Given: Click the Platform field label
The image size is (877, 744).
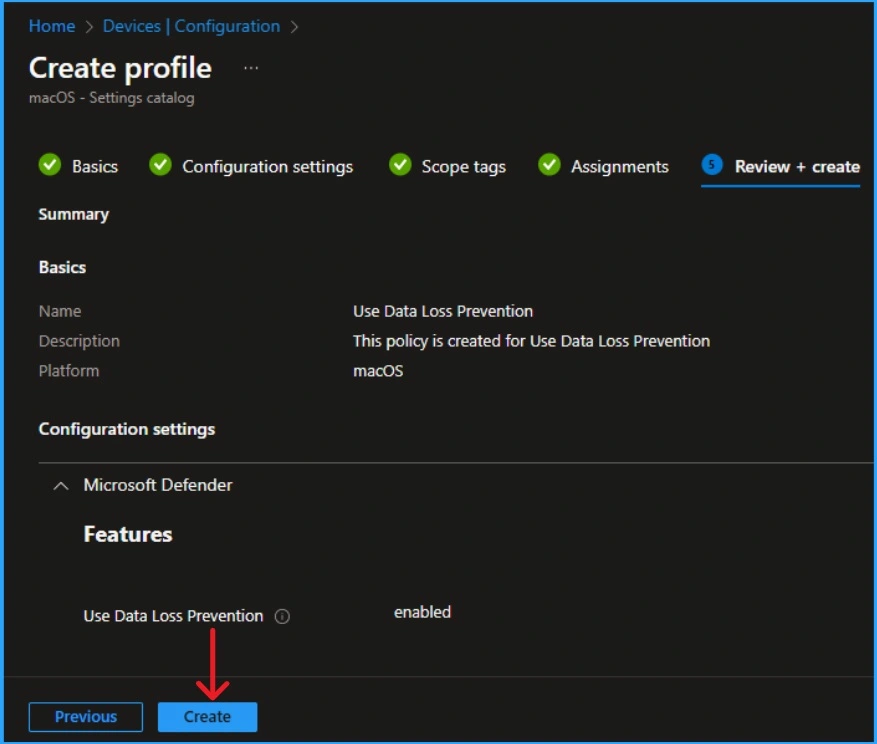Looking at the screenshot, I should (69, 371).
